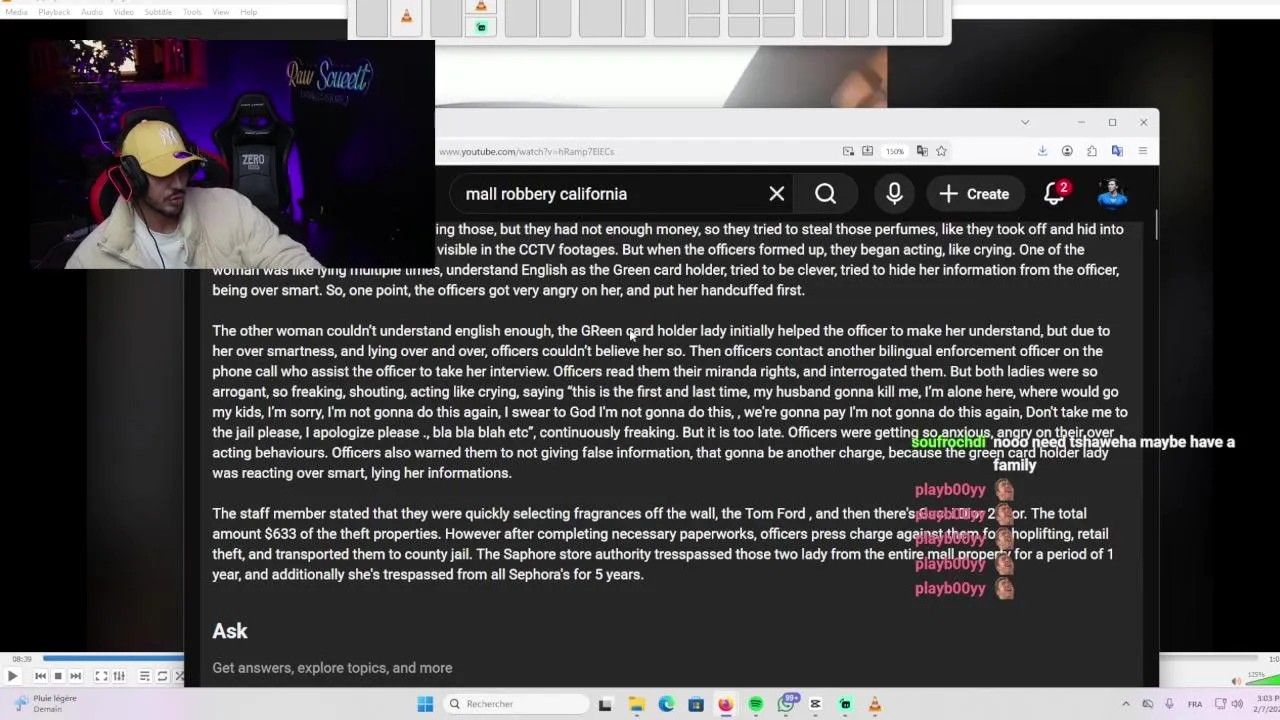Open File Explorer from taskbar

tap(636, 704)
